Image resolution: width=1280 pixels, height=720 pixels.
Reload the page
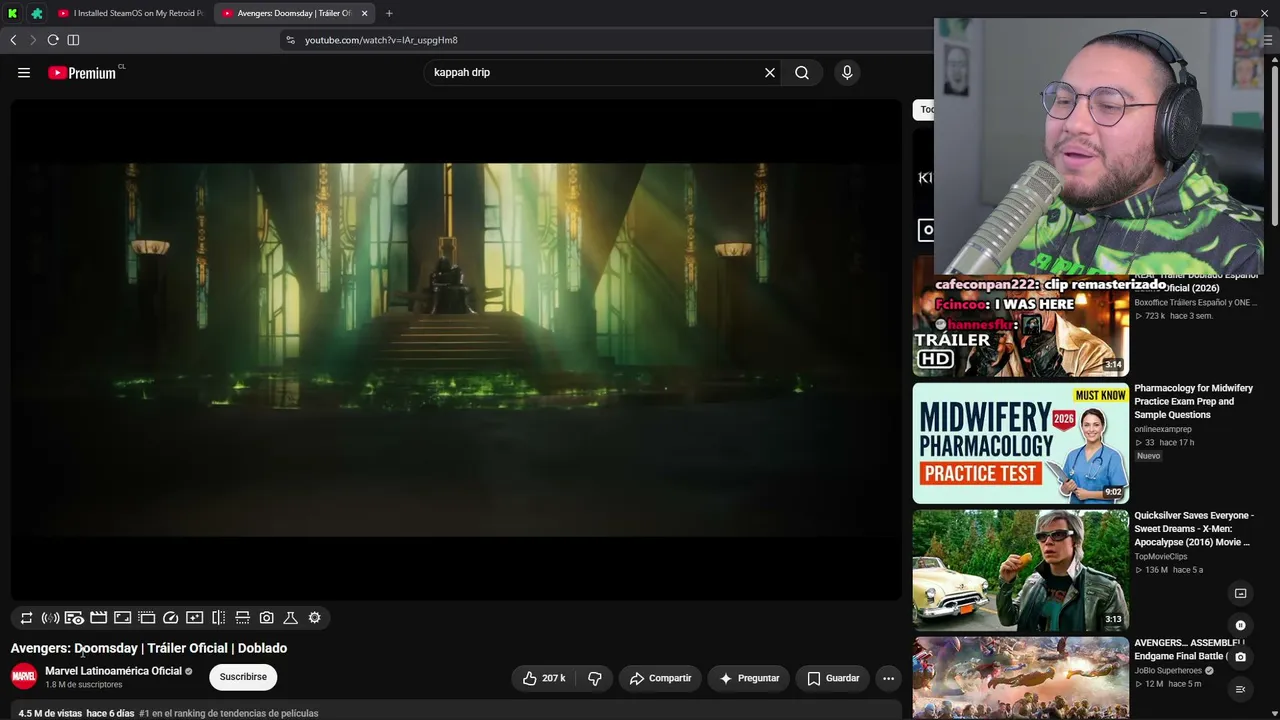pyautogui.click(x=53, y=40)
